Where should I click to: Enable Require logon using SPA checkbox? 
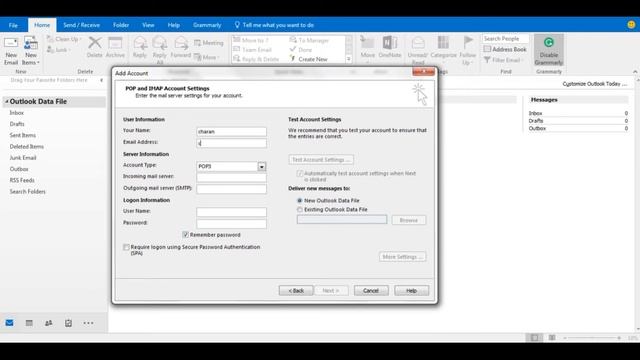pyautogui.click(x=126, y=247)
